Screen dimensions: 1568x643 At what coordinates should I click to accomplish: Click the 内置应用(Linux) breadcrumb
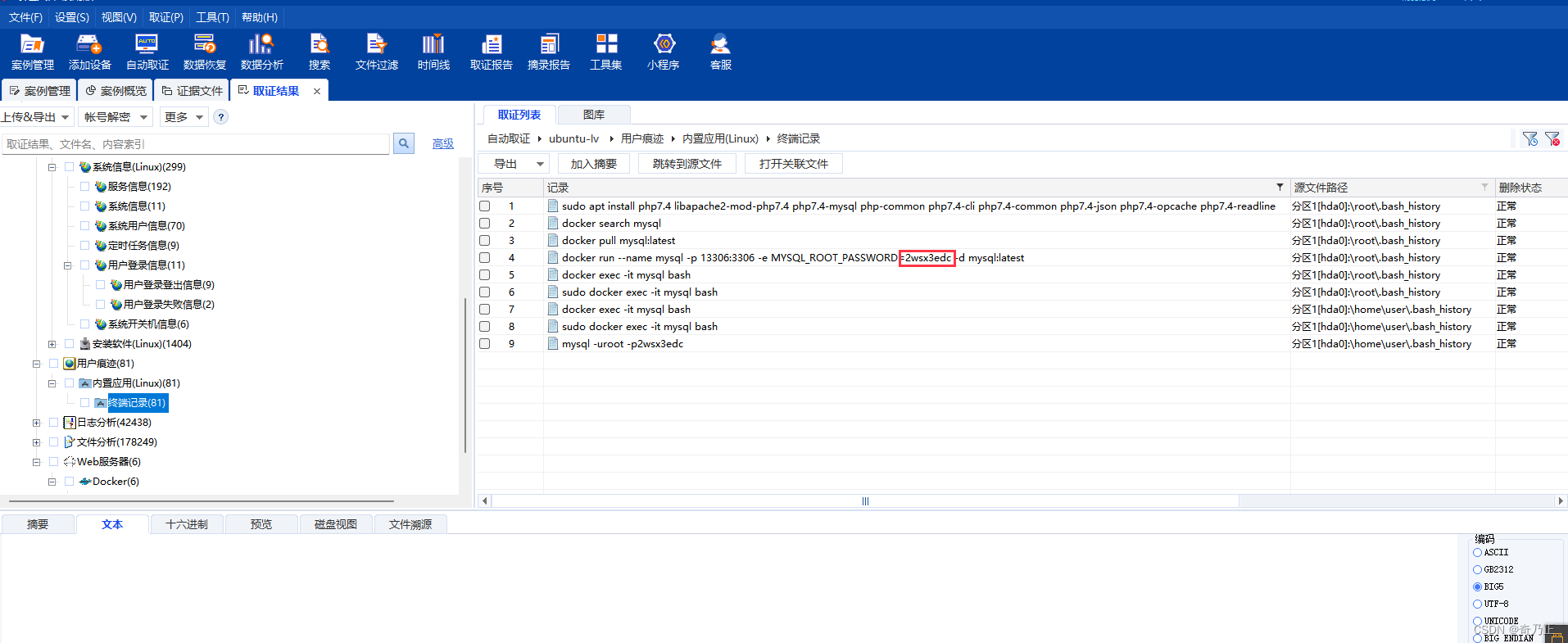point(720,138)
